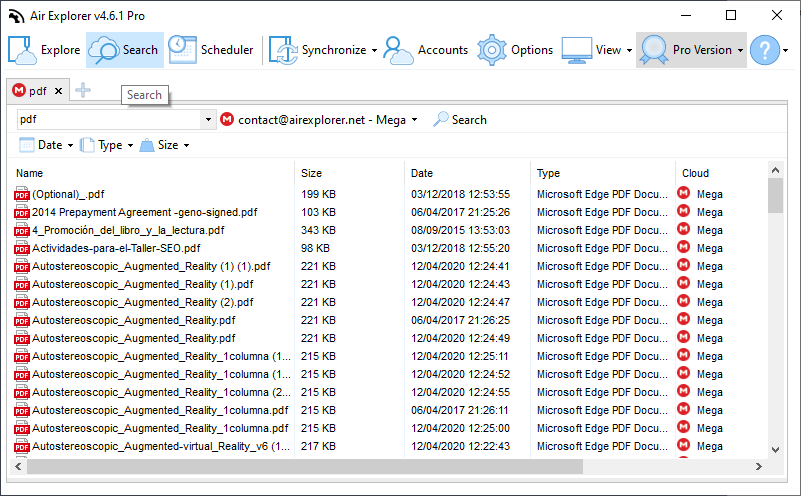Click date 06/04/2017 21:26:11
This screenshot has width=801, height=496.
click(x=460, y=410)
